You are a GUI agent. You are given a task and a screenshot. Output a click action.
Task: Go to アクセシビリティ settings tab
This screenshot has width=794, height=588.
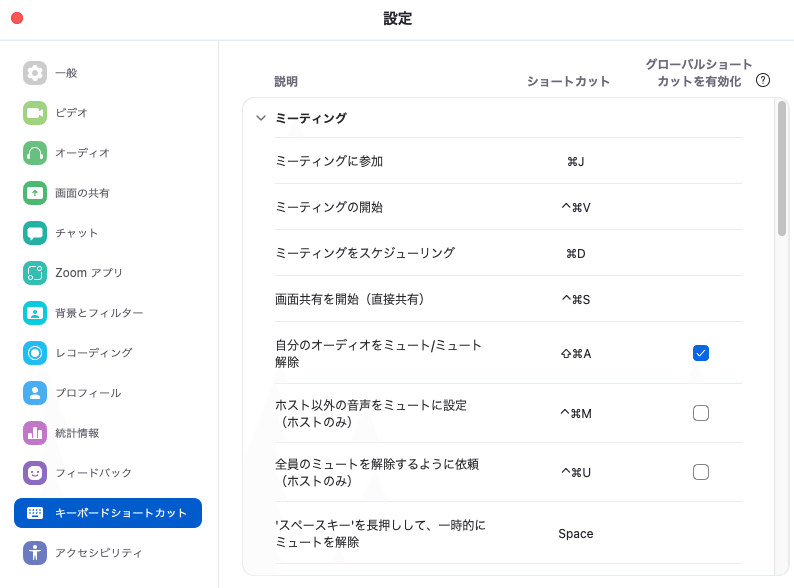pyautogui.click(x=99, y=552)
